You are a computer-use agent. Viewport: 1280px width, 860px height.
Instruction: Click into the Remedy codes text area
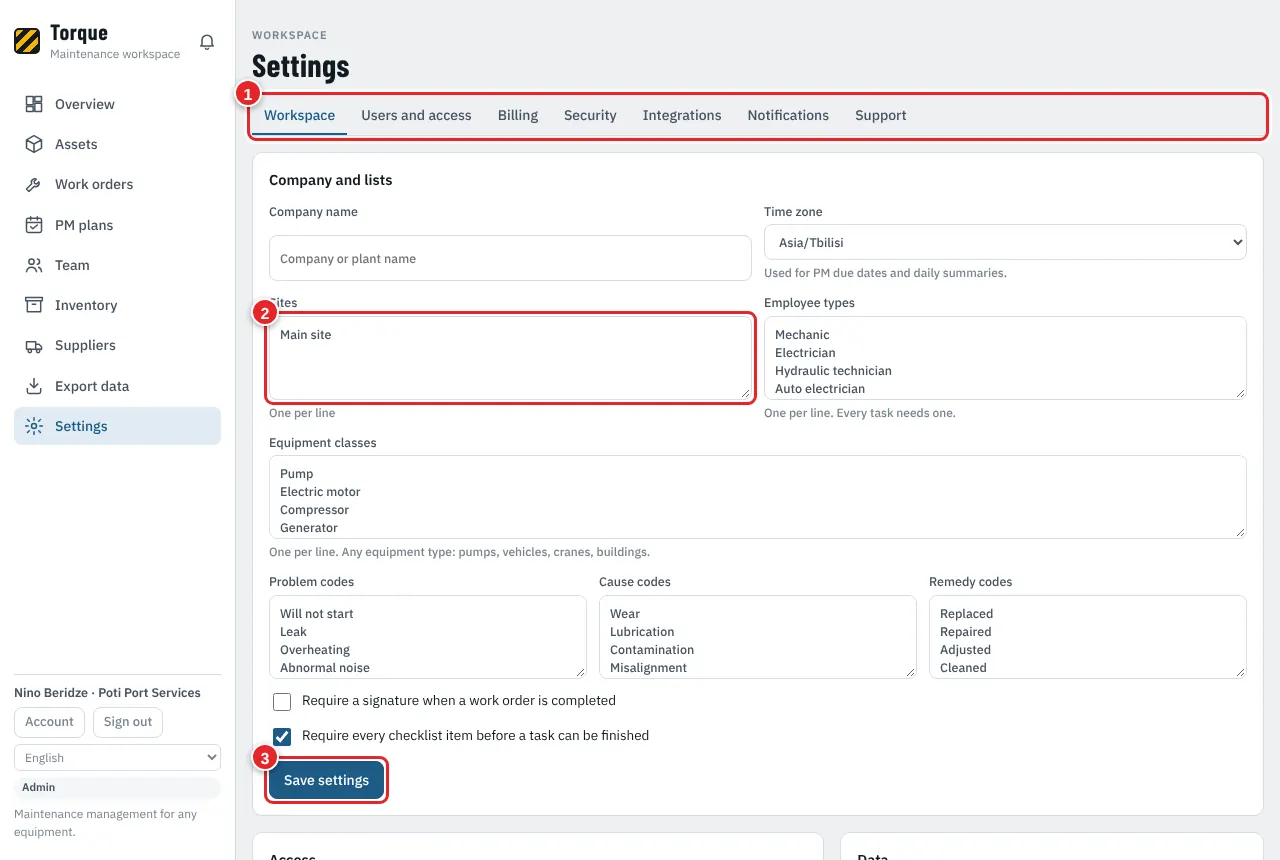[1088, 637]
